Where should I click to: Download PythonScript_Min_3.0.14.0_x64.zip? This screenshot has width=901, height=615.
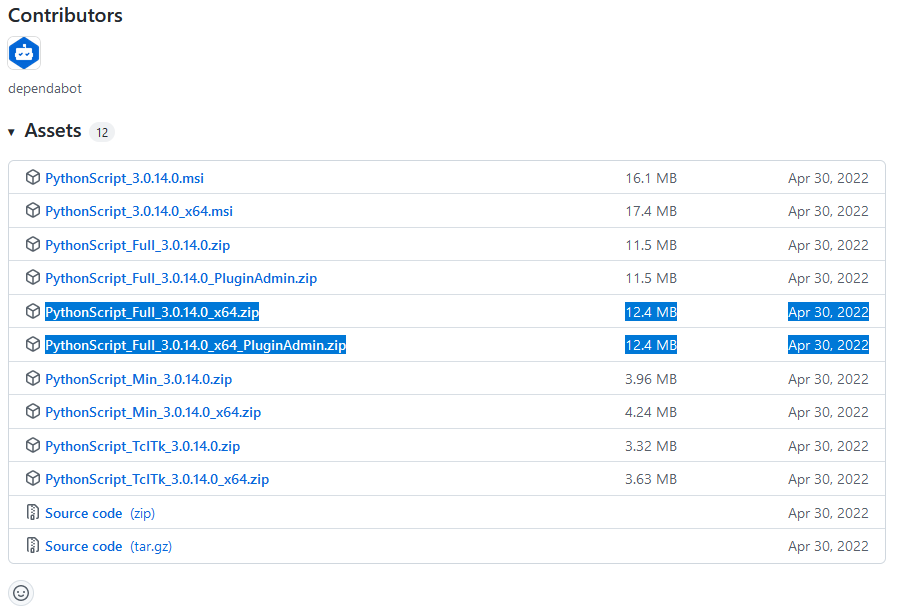pyautogui.click(x=153, y=412)
